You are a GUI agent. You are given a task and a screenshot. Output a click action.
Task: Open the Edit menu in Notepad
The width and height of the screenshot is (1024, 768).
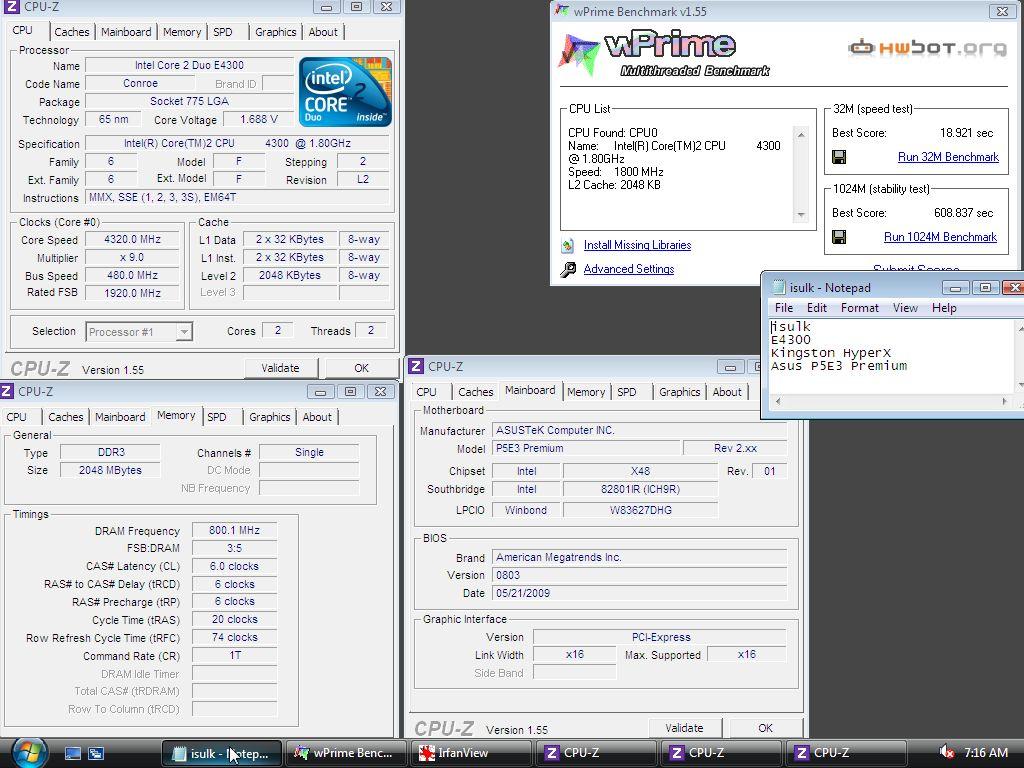pyautogui.click(x=816, y=308)
